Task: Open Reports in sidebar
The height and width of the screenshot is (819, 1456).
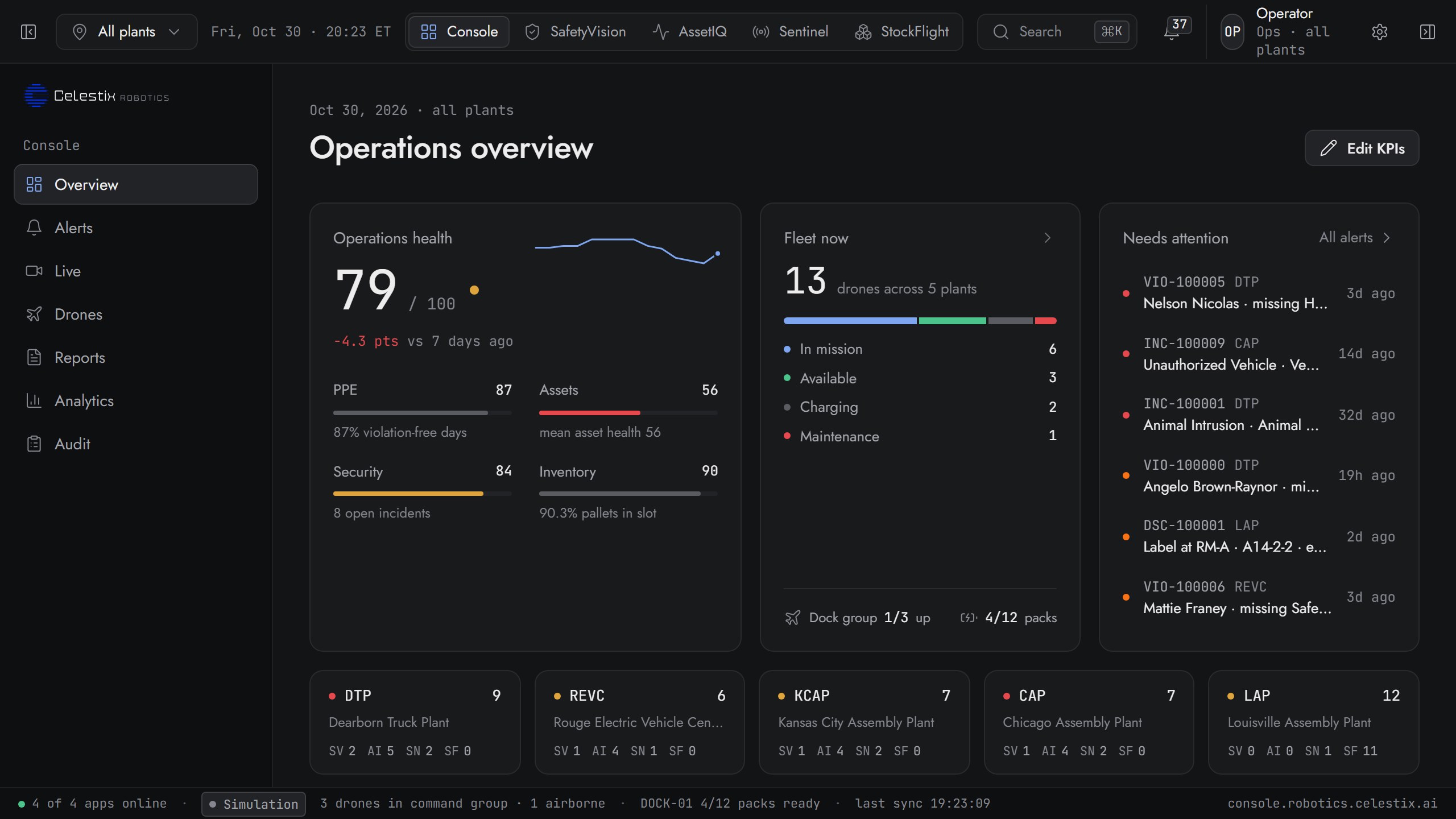Action: [136, 357]
